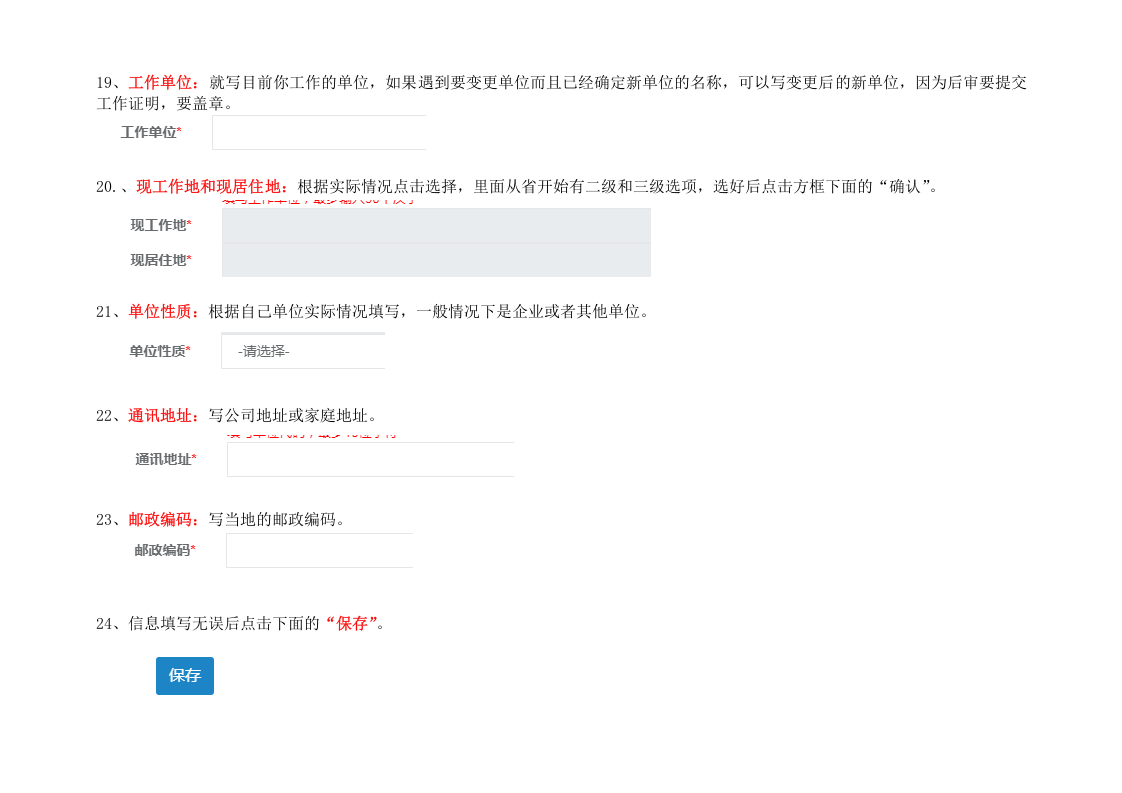Click red “保存” text in item 24
This screenshot has width=1122, height=793.
pos(351,623)
